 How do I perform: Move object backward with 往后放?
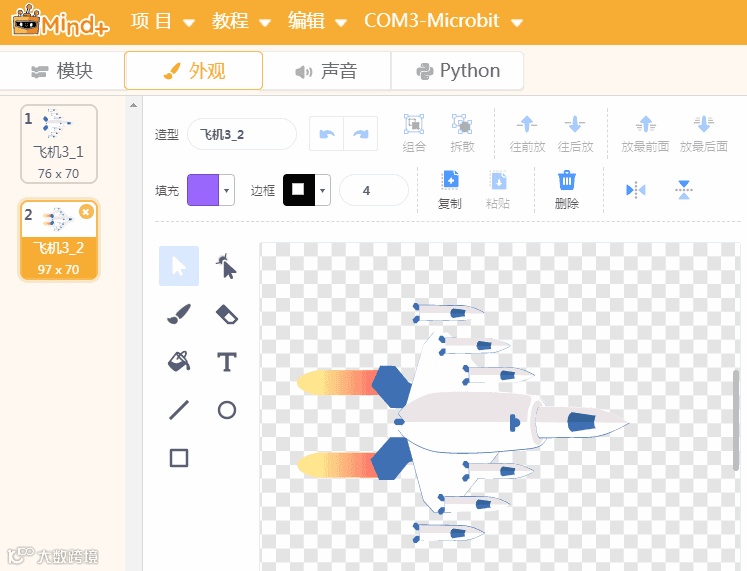575,133
